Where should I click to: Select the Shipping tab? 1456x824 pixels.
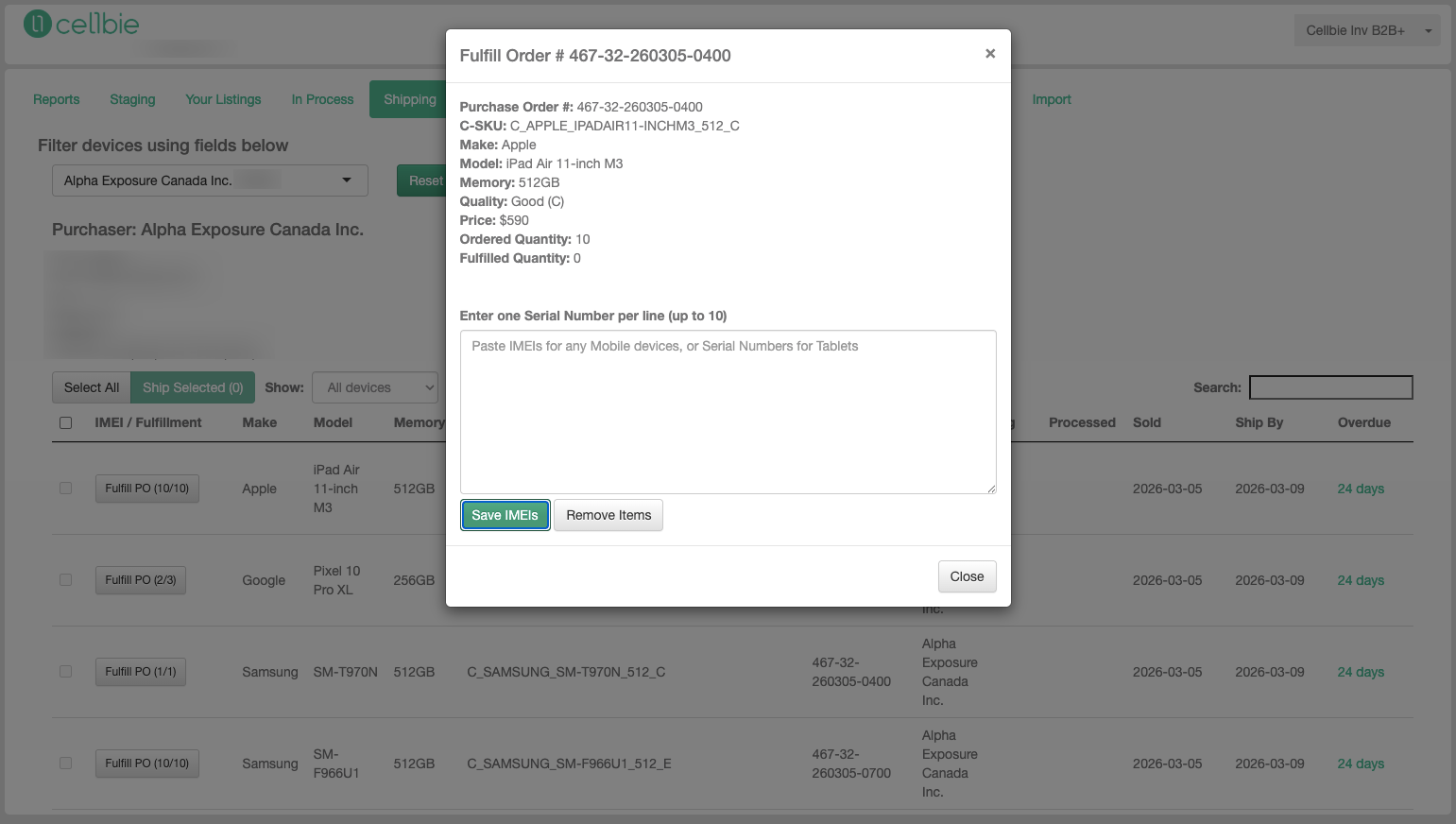tap(409, 99)
